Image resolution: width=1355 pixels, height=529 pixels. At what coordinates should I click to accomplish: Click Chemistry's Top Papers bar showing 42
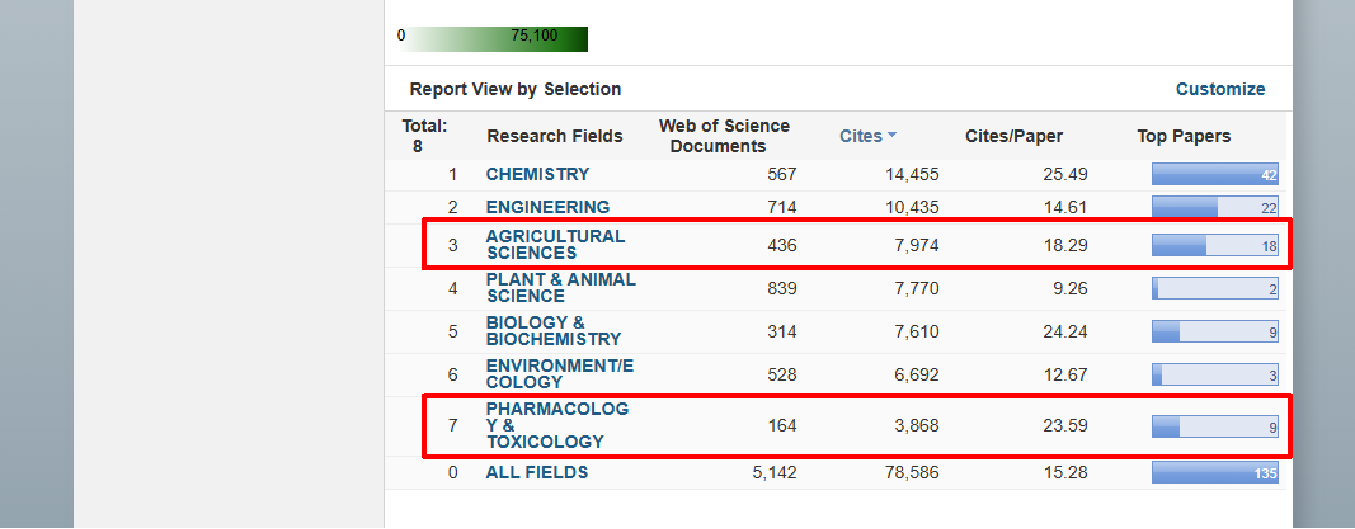coord(1214,174)
